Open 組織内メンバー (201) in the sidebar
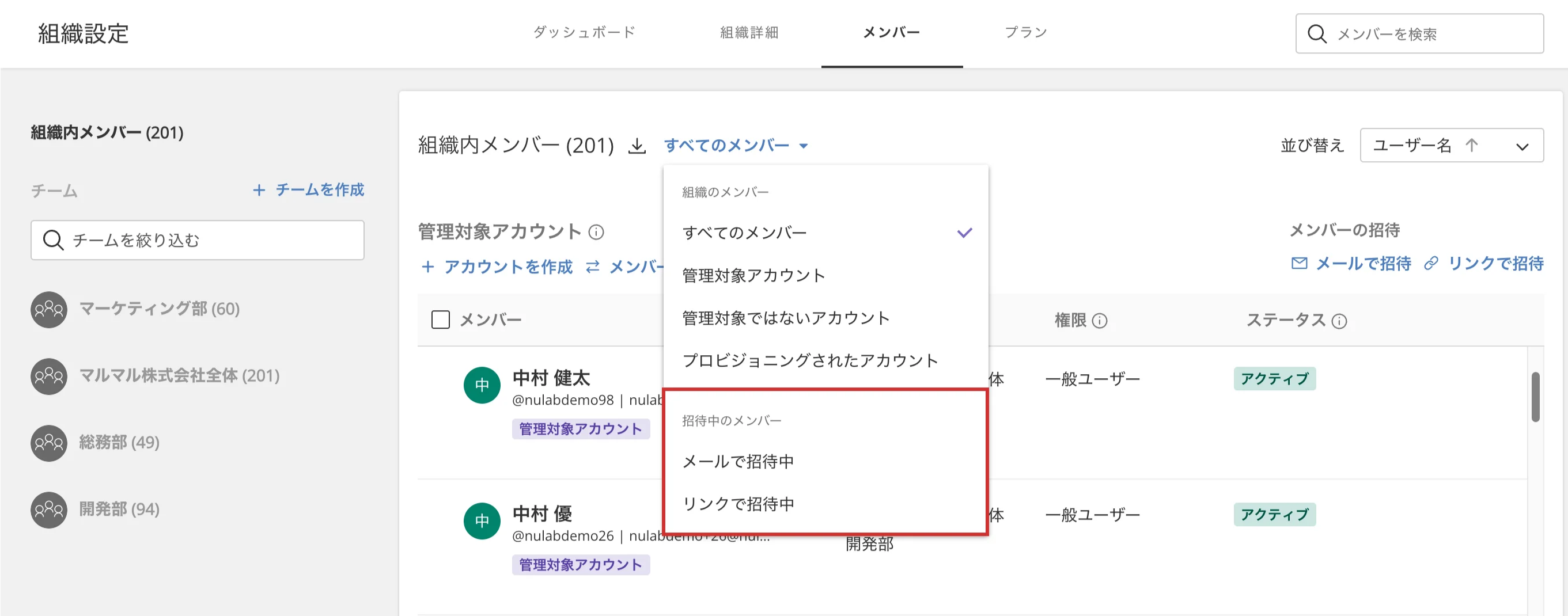The width and height of the screenshot is (1568, 616). [x=107, y=132]
